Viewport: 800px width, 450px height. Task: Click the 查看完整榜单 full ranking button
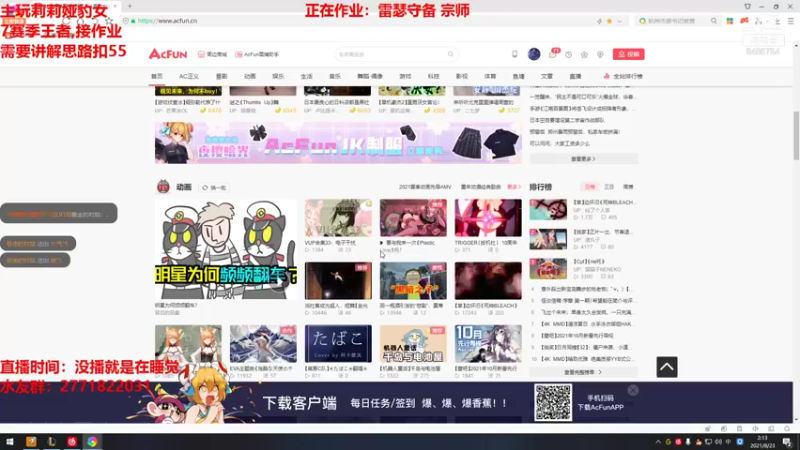pos(583,372)
